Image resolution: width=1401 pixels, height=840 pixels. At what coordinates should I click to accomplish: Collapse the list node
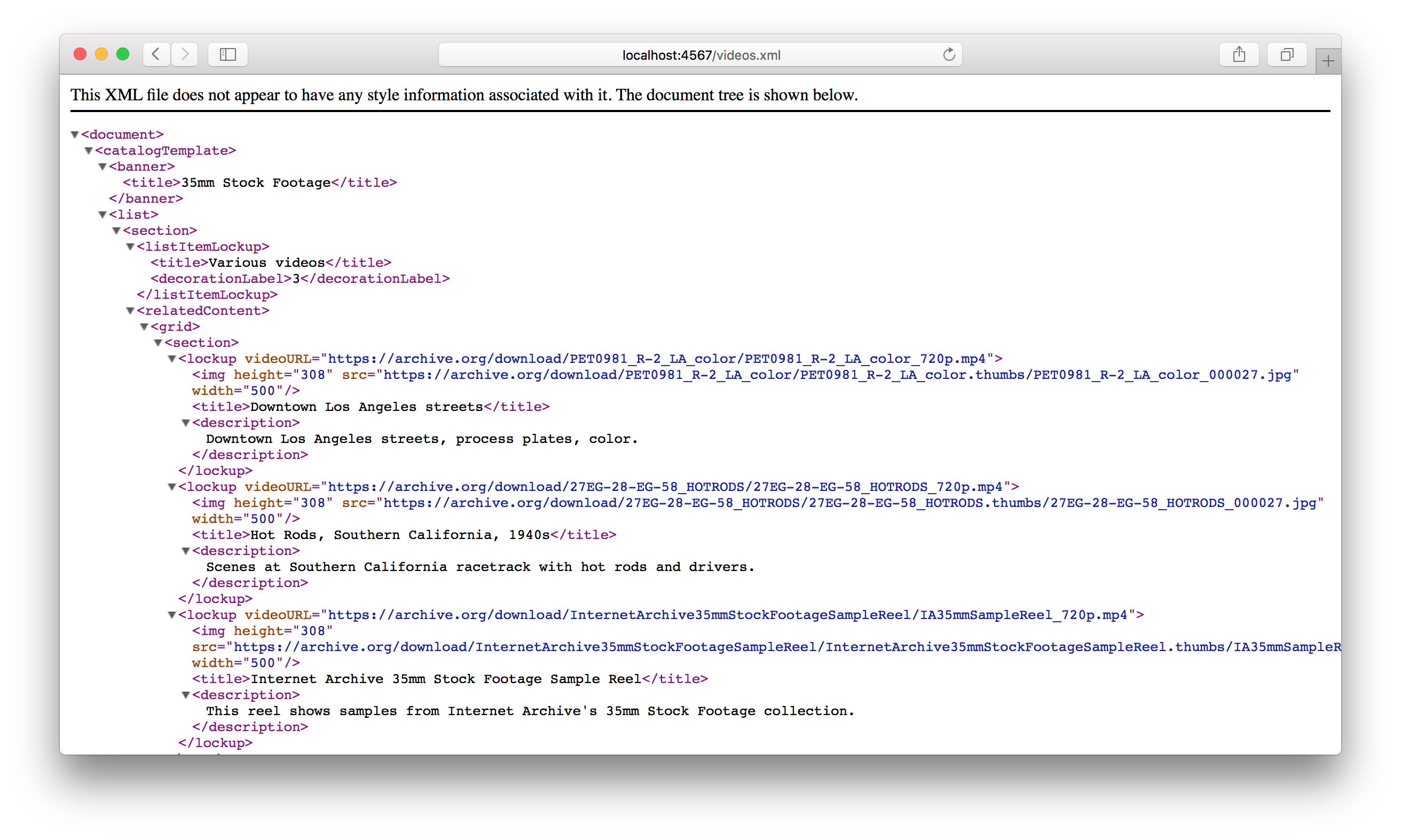103,215
